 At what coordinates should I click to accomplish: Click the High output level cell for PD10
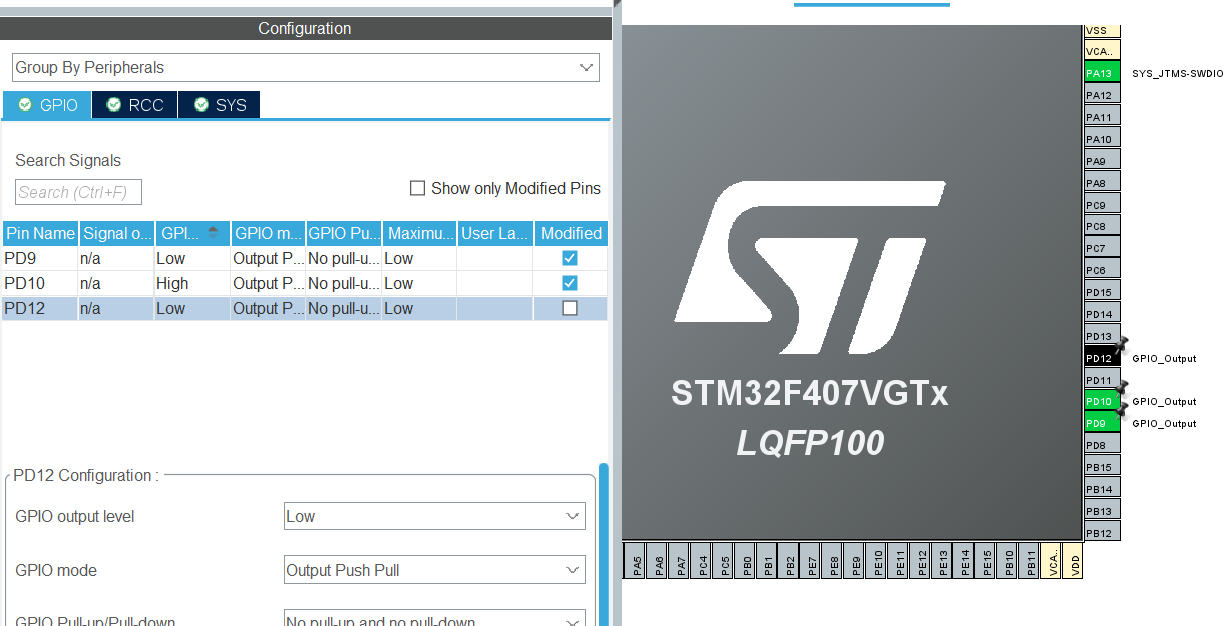pos(193,283)
